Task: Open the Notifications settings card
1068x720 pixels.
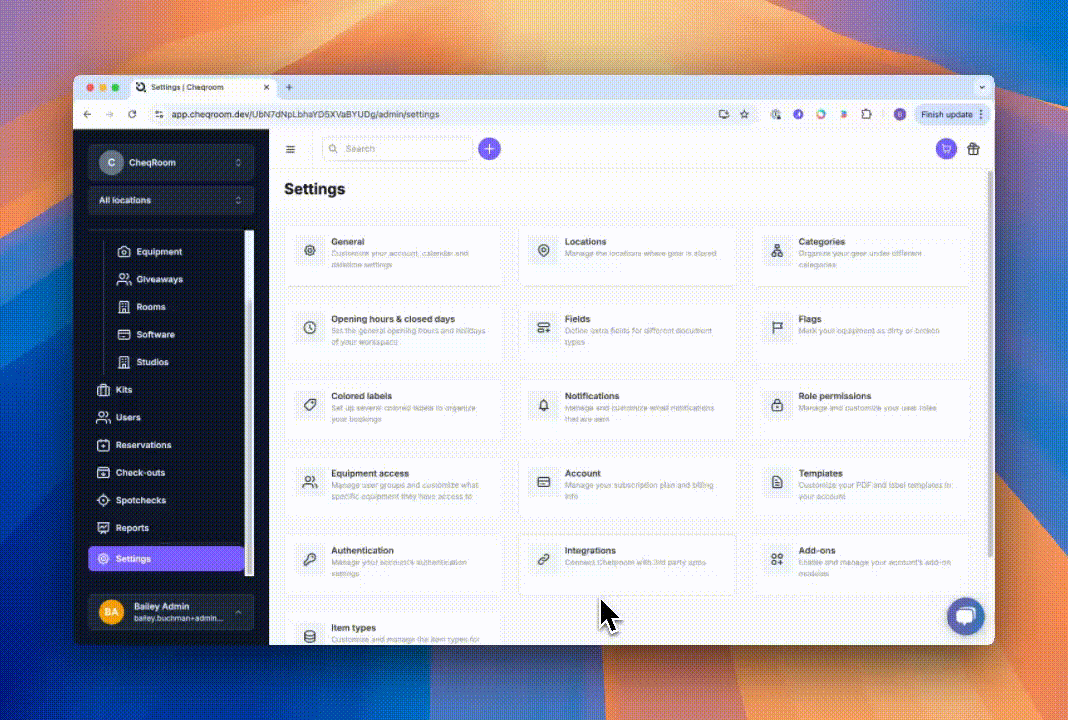Action: (627, 410)
